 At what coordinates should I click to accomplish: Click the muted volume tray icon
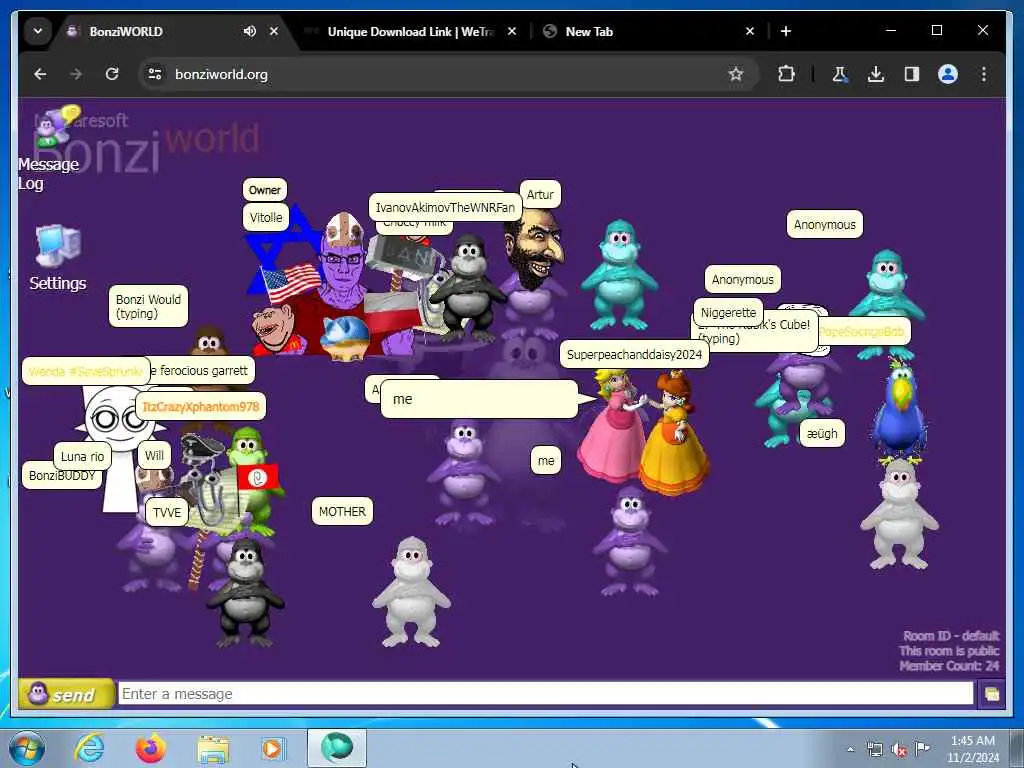tap(899, 750)
